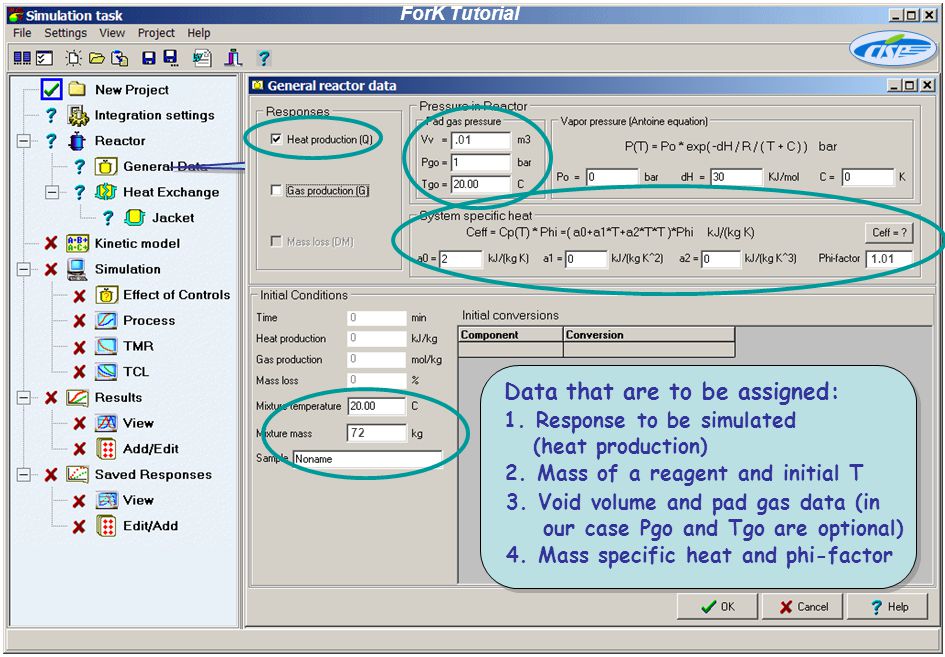Click the Component column header
945x657 pixels.
pos(510,335)
